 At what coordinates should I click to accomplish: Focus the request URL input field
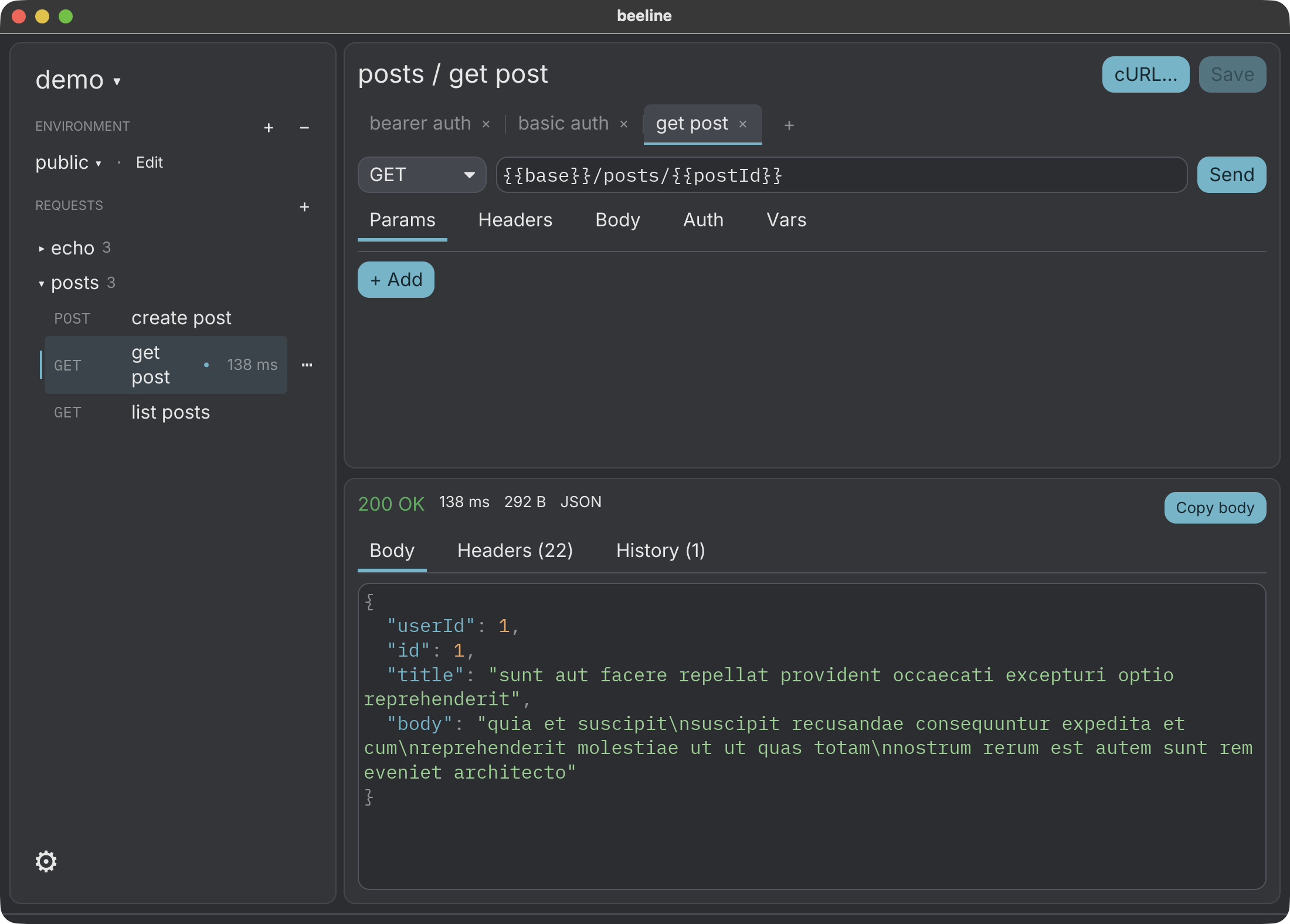tap(841, 175)
